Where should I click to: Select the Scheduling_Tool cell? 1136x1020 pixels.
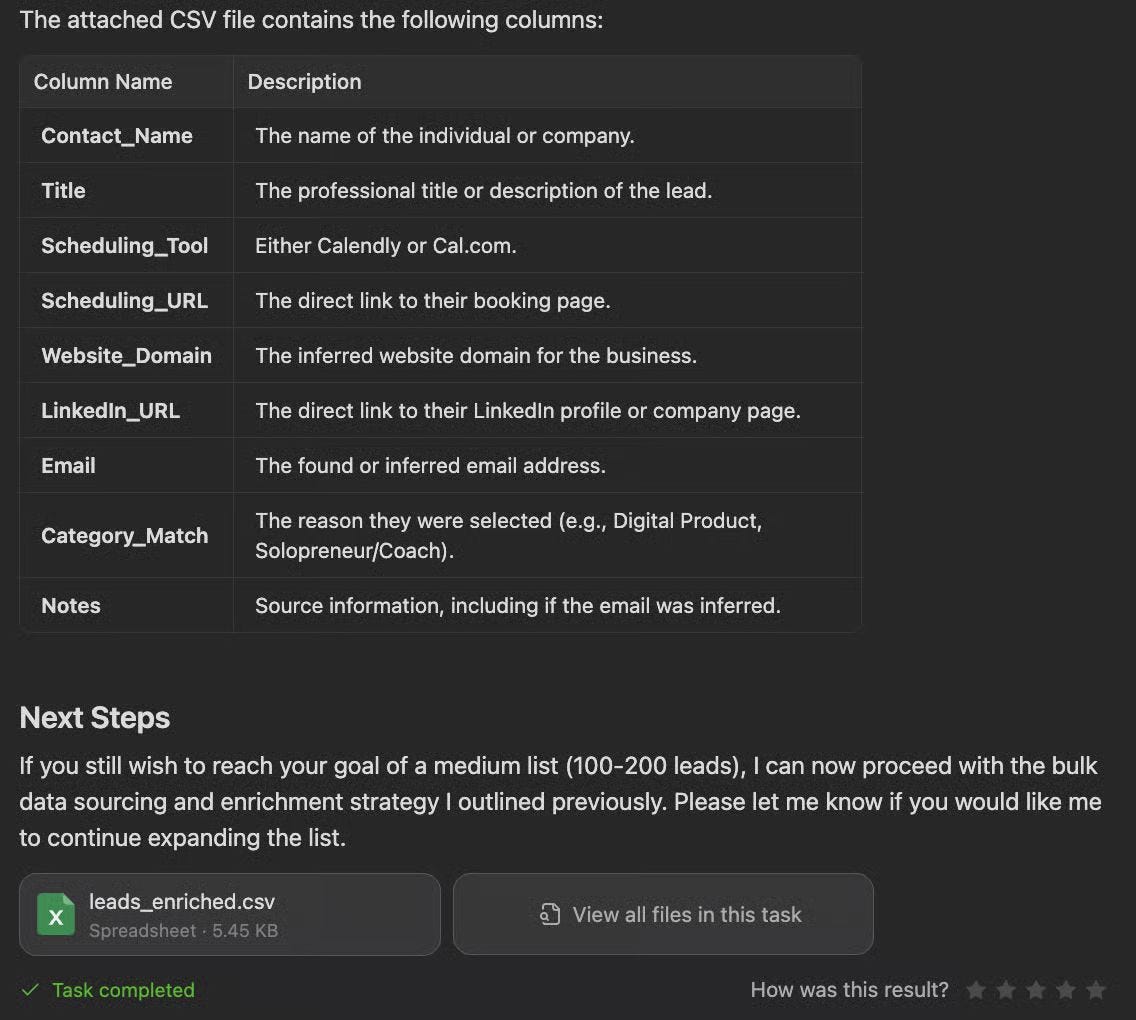125,246
